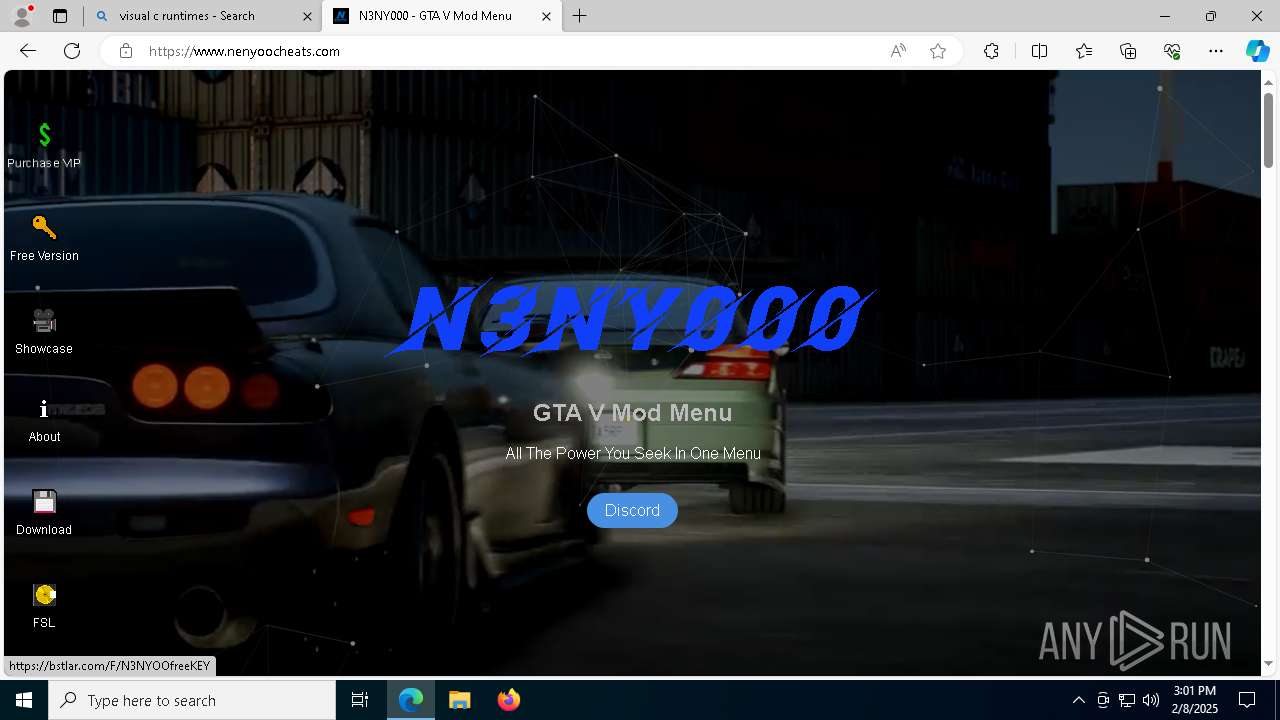1280x720 pixels.
Task: Open the Download floppy disk icon
Action: [44, 501]
